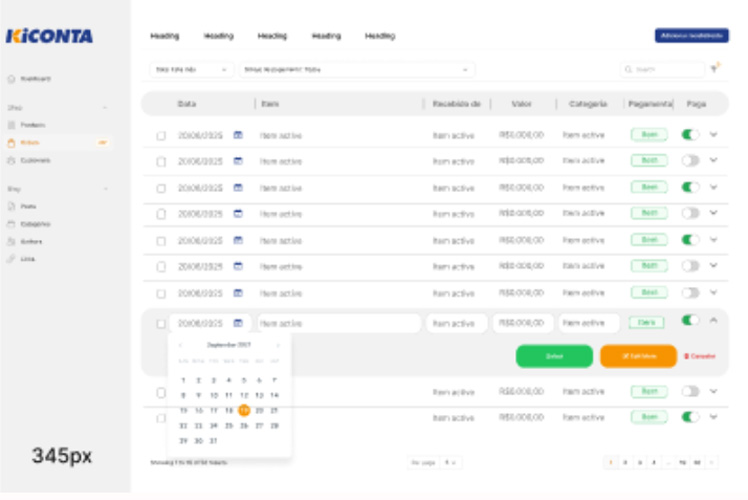Open Categories in the sidebar
This screenshot has height=500, width=748.
34,224
